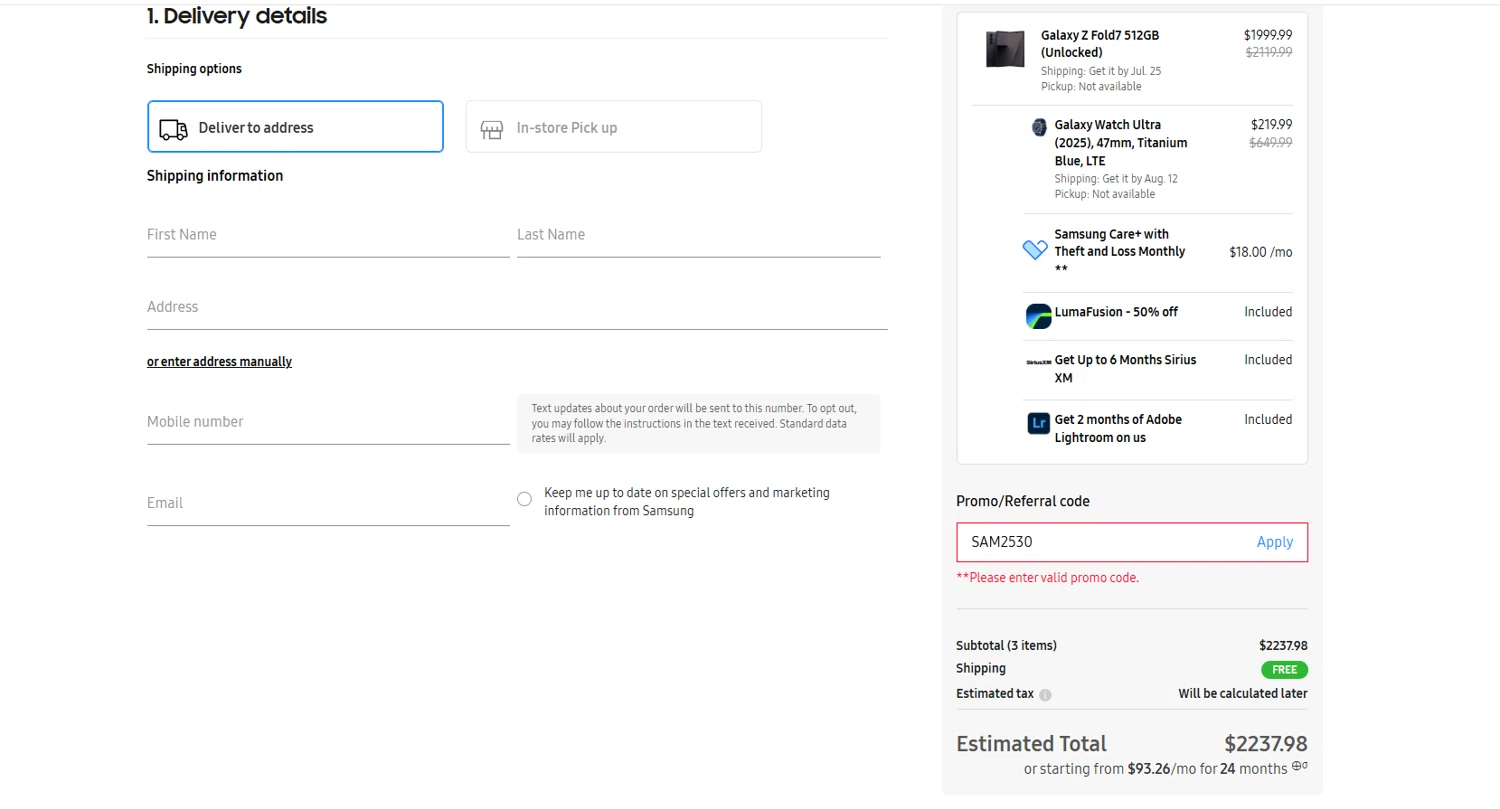This screenshot has width=1500, height=809.
Task: Click the $219.99 watch price
Action: point(1271,125)
